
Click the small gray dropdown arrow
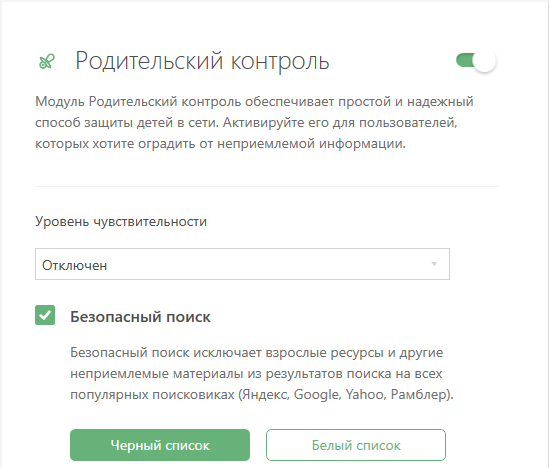click(x=434, y=264)
